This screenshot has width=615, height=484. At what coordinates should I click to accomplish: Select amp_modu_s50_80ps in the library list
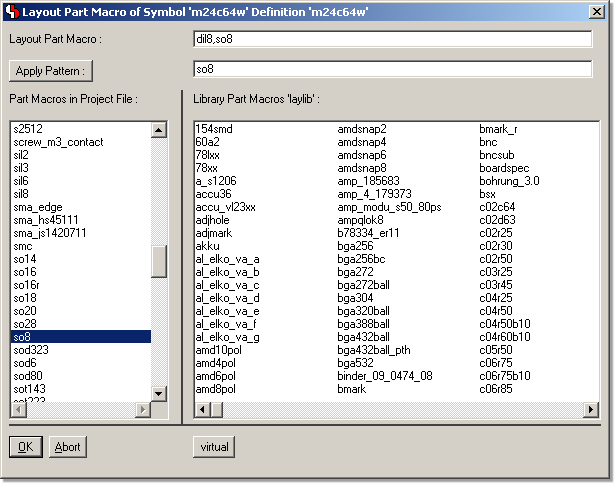coord(389,207)
